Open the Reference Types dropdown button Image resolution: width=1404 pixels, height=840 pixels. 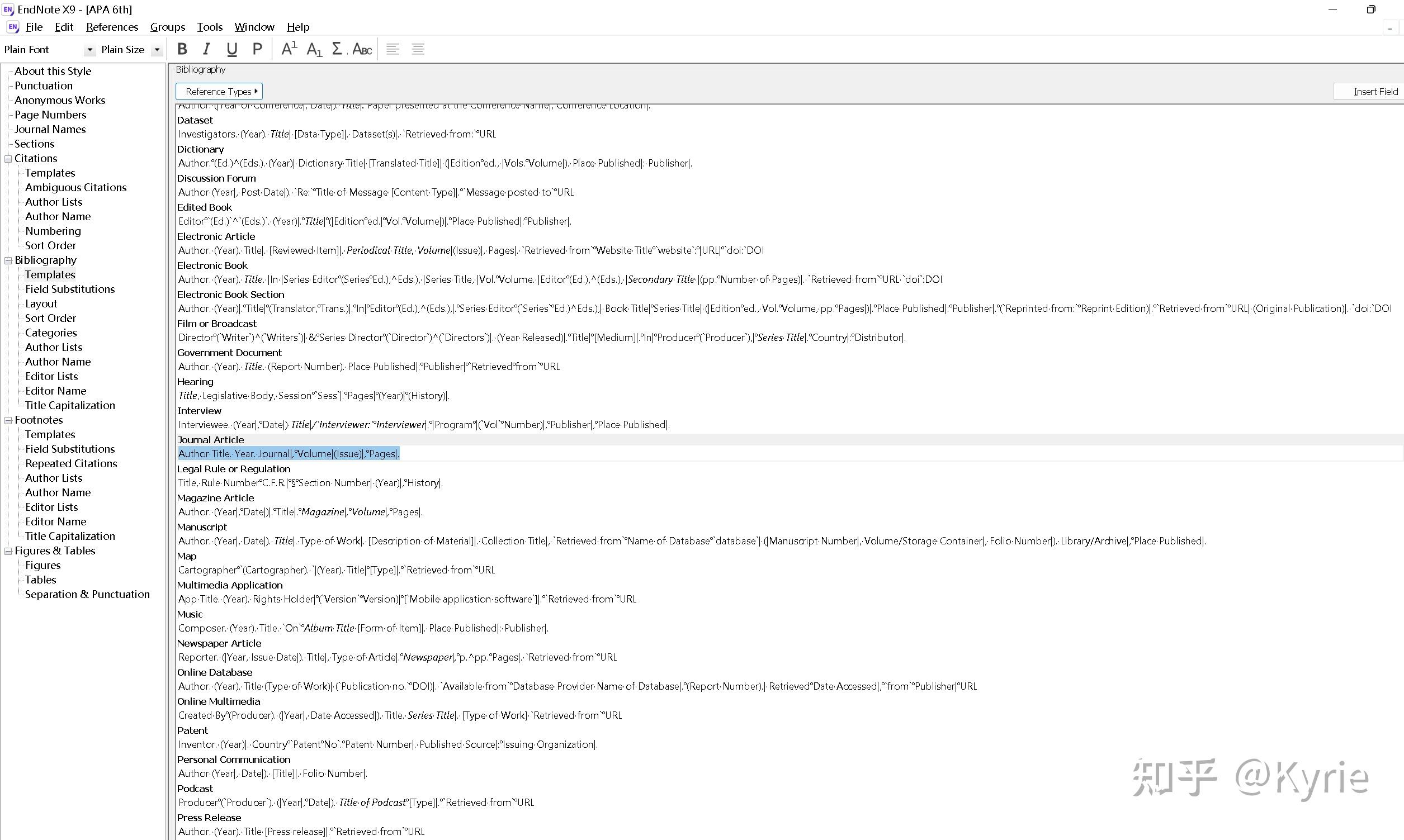click(219, 91)
